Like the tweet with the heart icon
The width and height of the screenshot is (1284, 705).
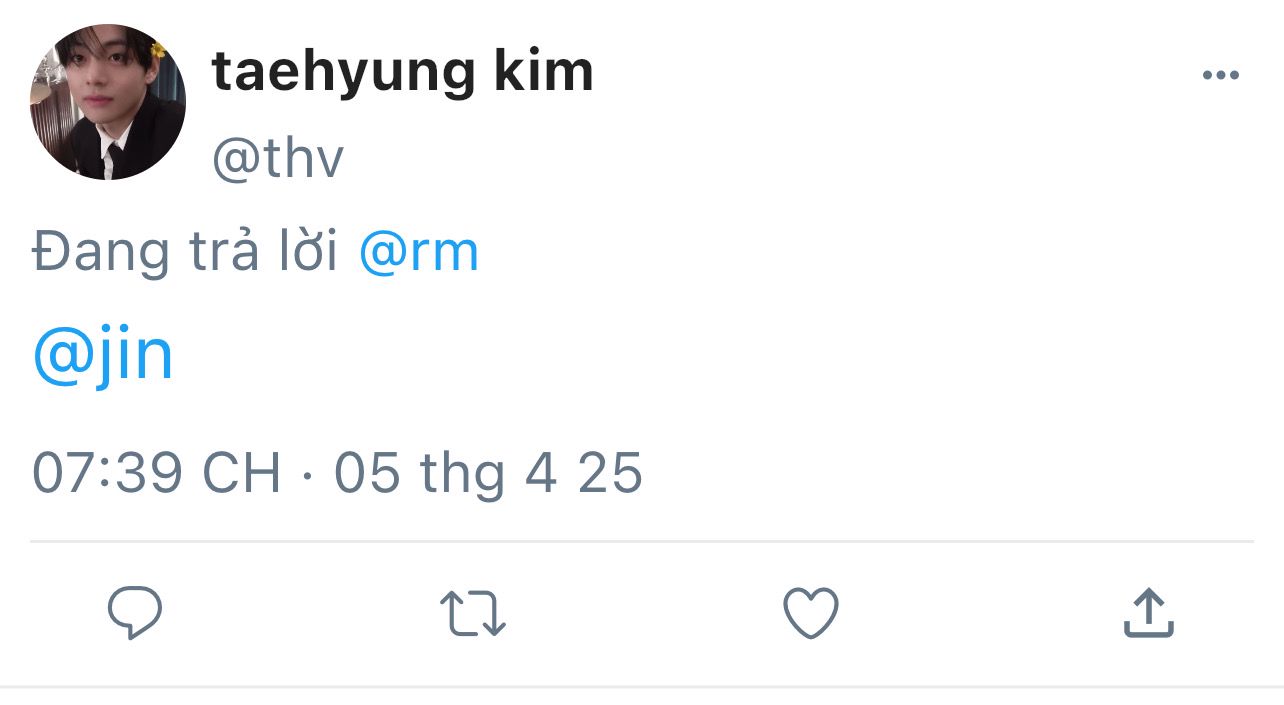click(x=810, y=613)
